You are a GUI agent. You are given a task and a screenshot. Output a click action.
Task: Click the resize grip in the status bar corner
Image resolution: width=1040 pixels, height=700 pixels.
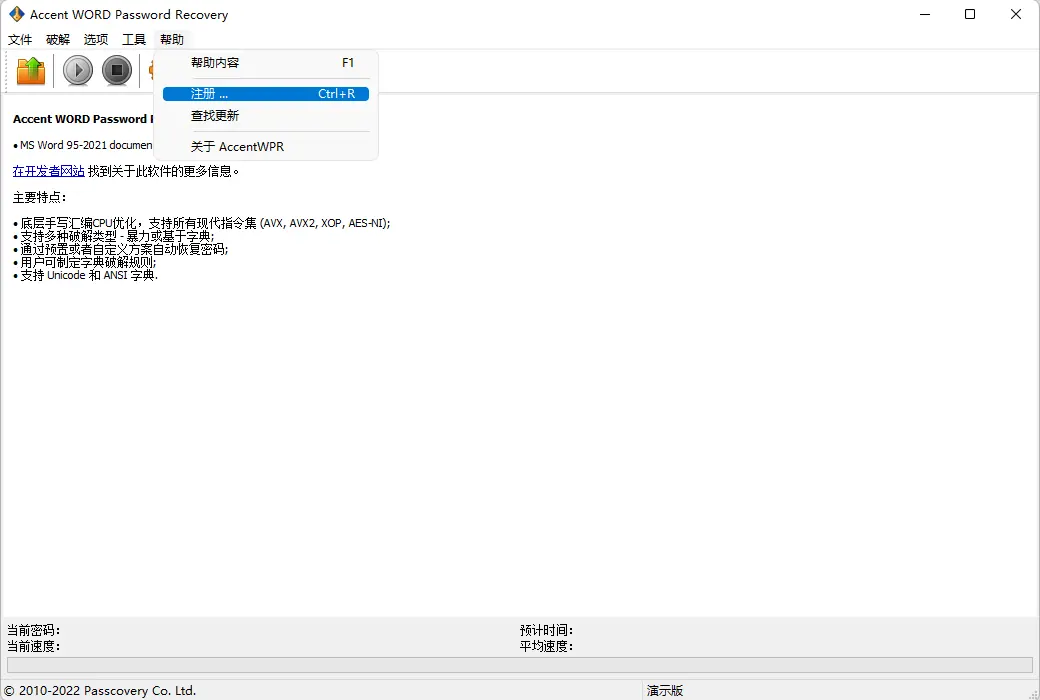tap(1033, 694)
